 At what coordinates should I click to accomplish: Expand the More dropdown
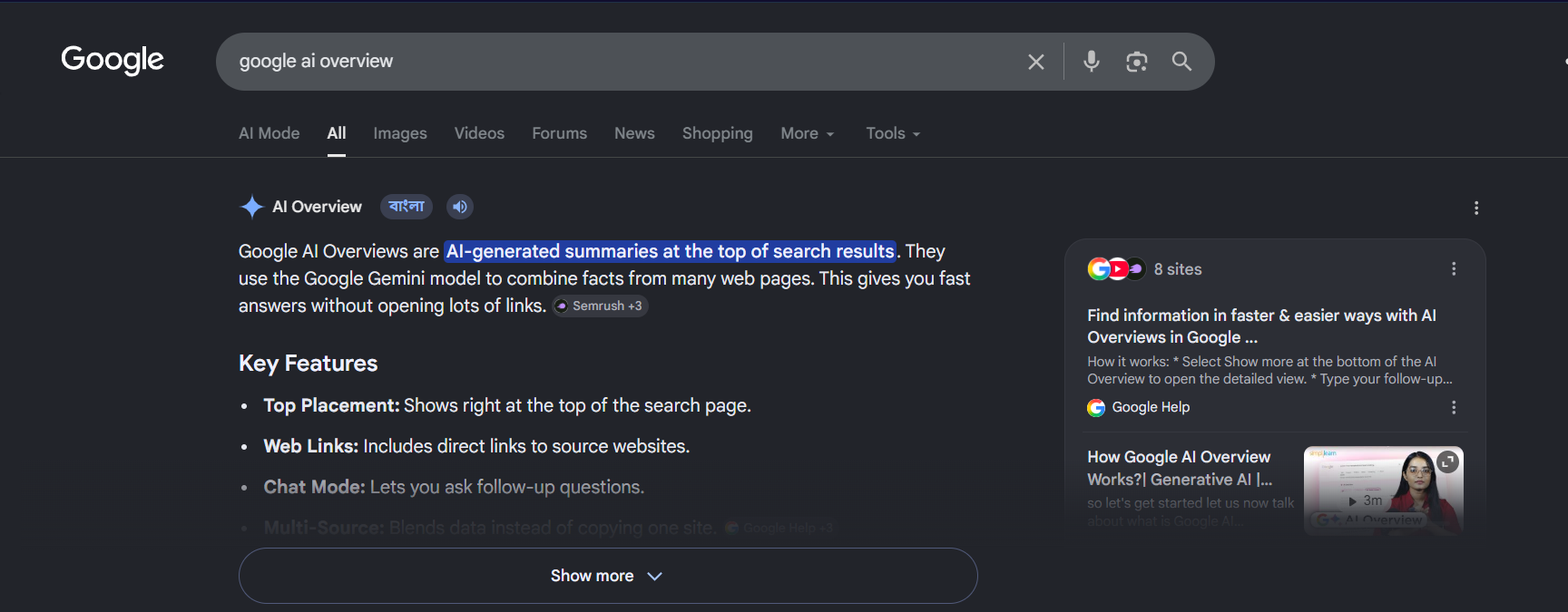[808, 133]
